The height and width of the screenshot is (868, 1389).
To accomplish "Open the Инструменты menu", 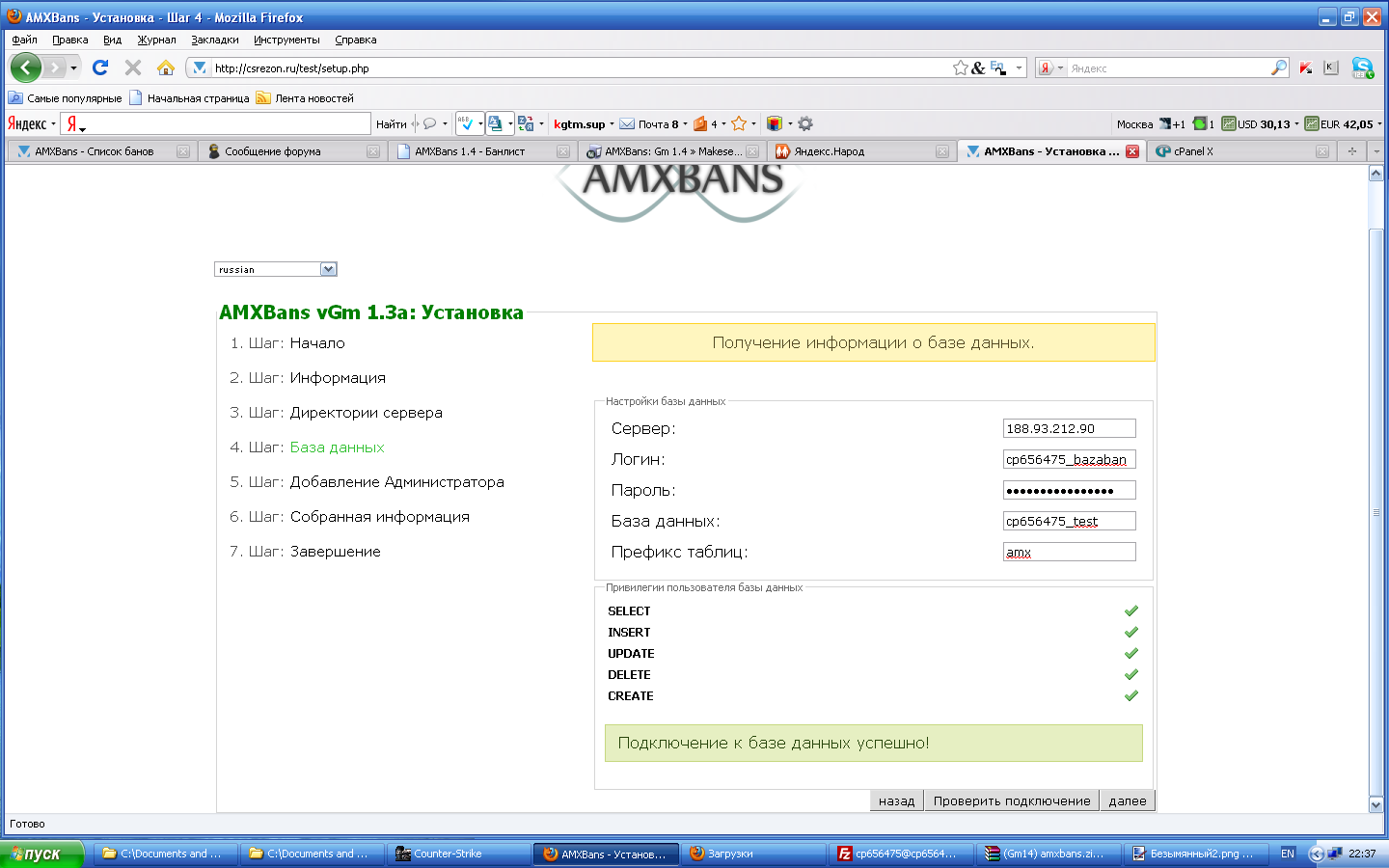I will (x=286, y=40).
